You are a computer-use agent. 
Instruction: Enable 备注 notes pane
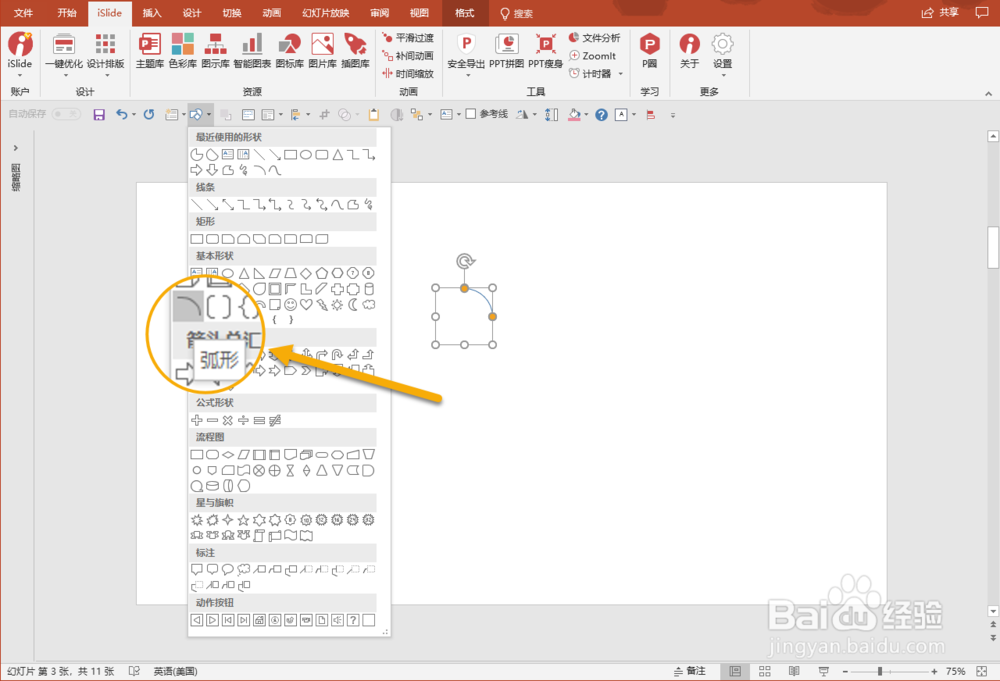point(691,670)
